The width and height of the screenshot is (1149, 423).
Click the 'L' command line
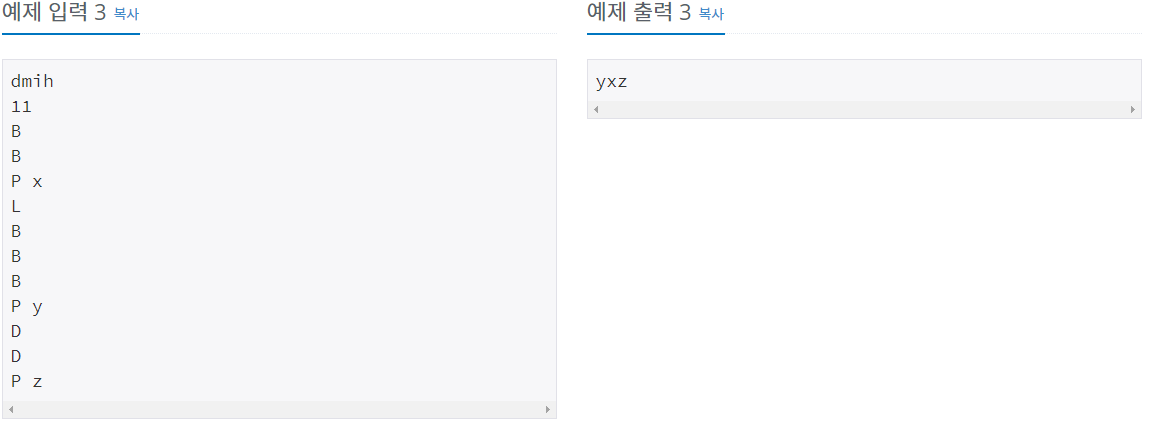tap(16, 207)
